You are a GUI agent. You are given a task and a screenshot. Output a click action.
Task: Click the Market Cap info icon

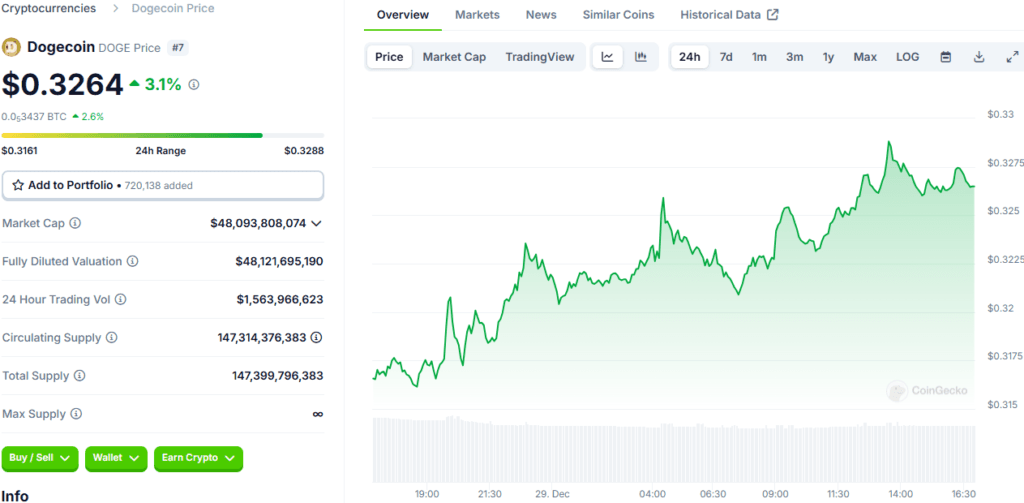pyautogui.click(x=75, y=223)
